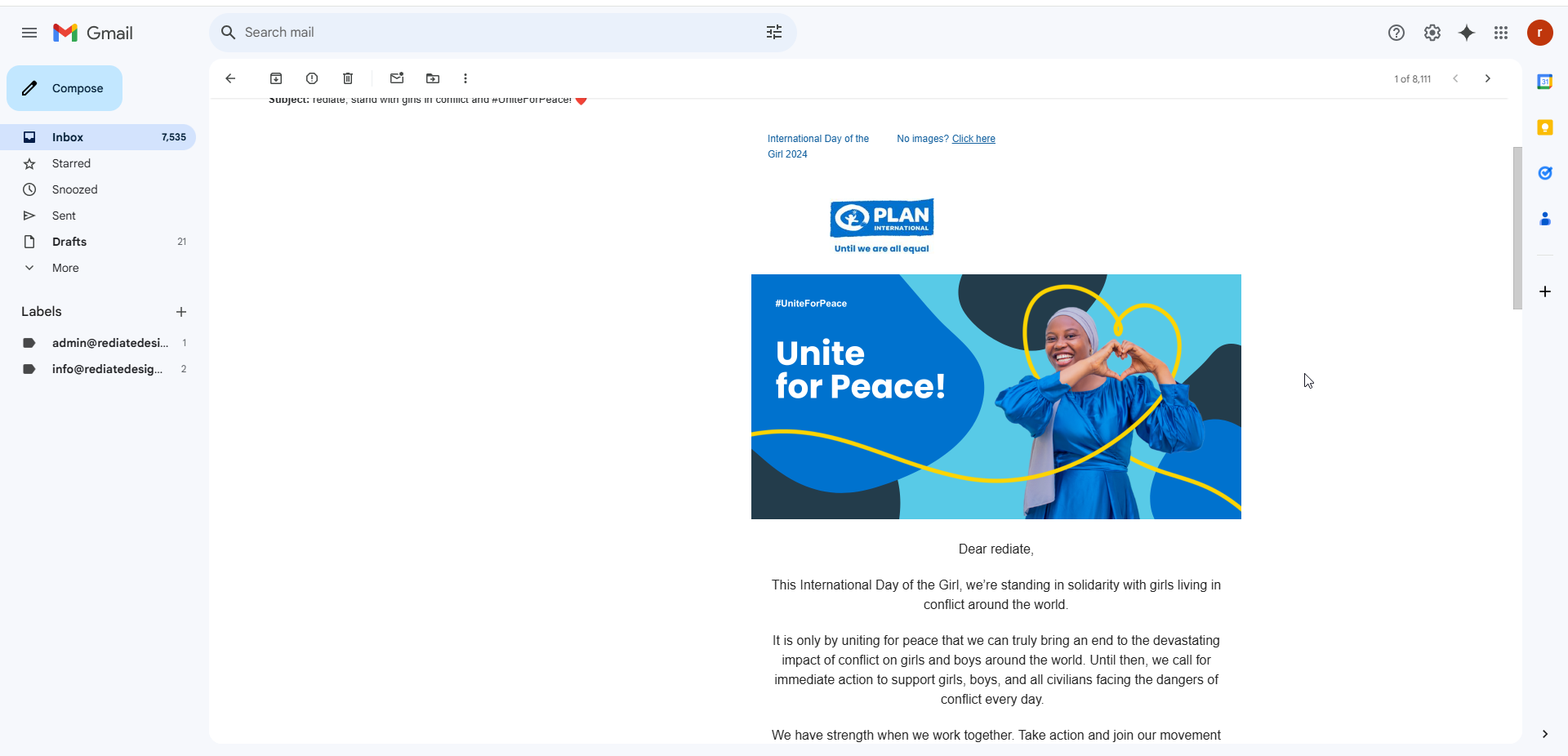Click the Compose button

point(65,88)
